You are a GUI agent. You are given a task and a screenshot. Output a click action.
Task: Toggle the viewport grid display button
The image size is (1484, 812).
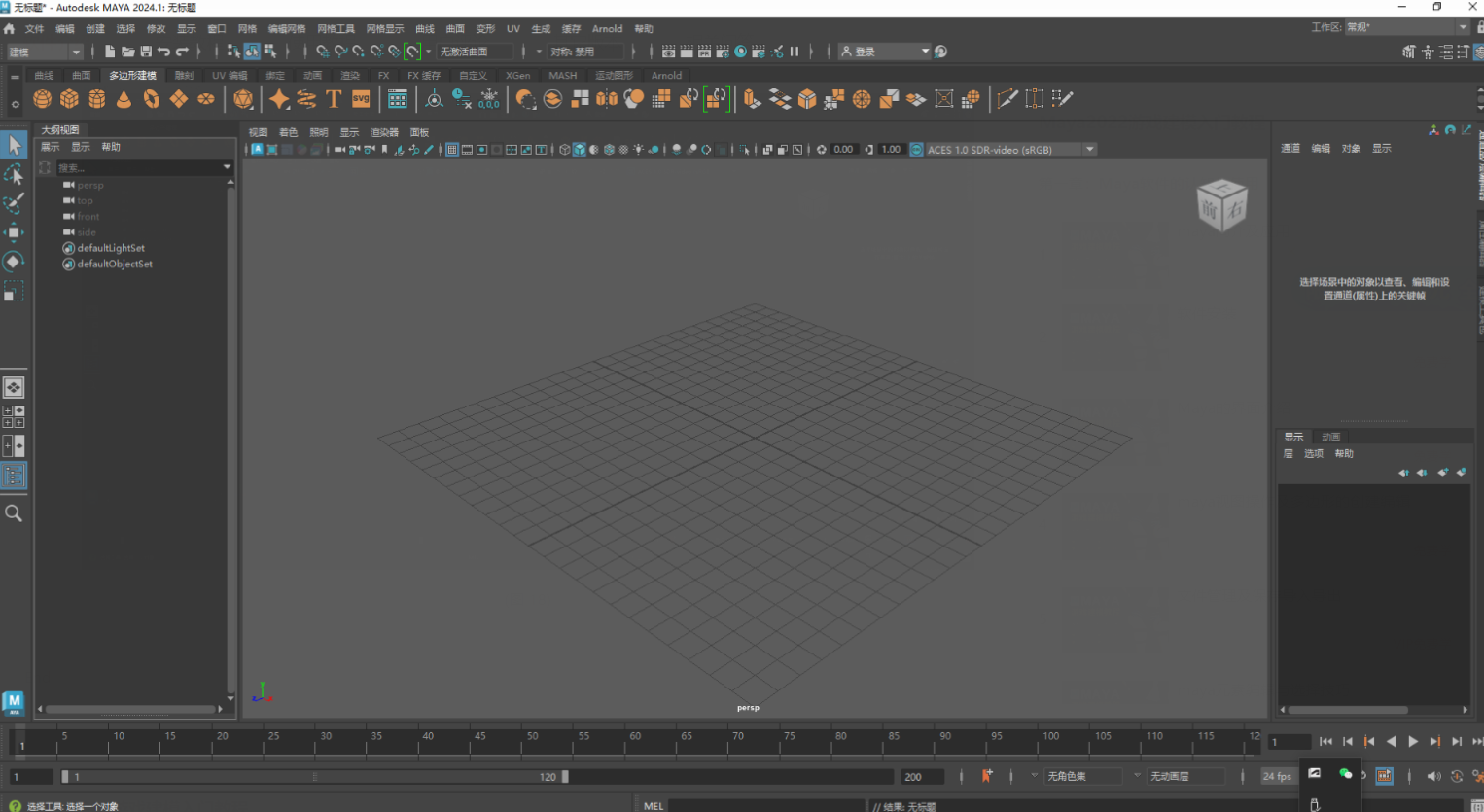452,150
